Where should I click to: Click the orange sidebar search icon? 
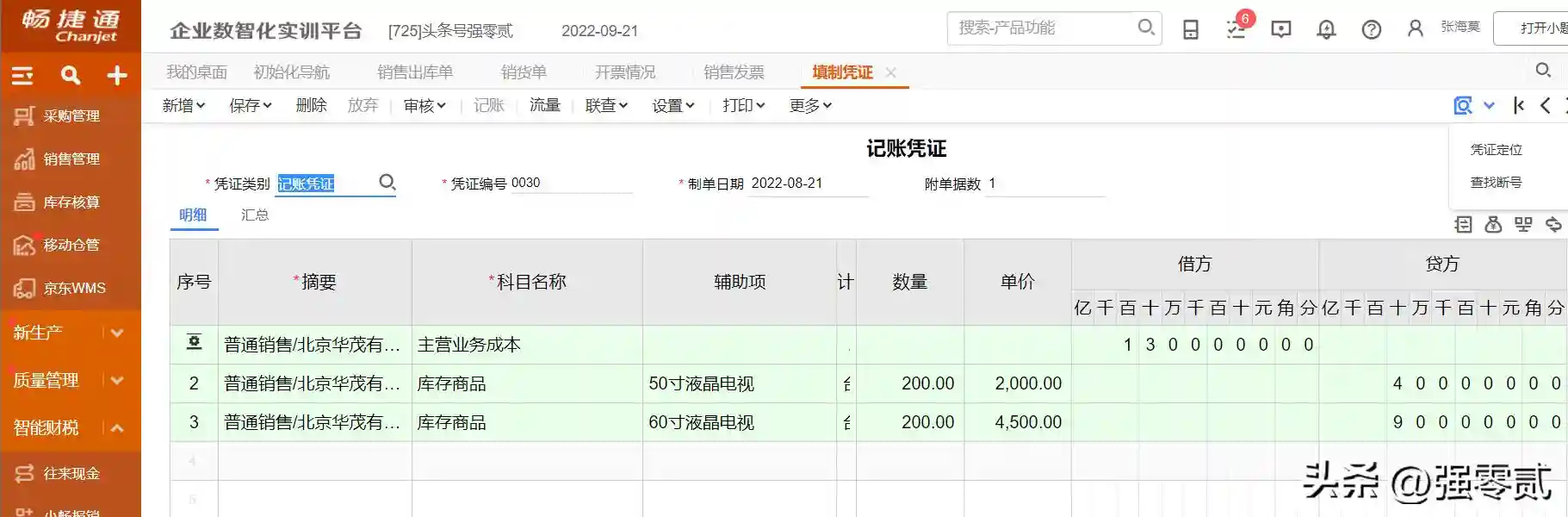tap(71, 76)
